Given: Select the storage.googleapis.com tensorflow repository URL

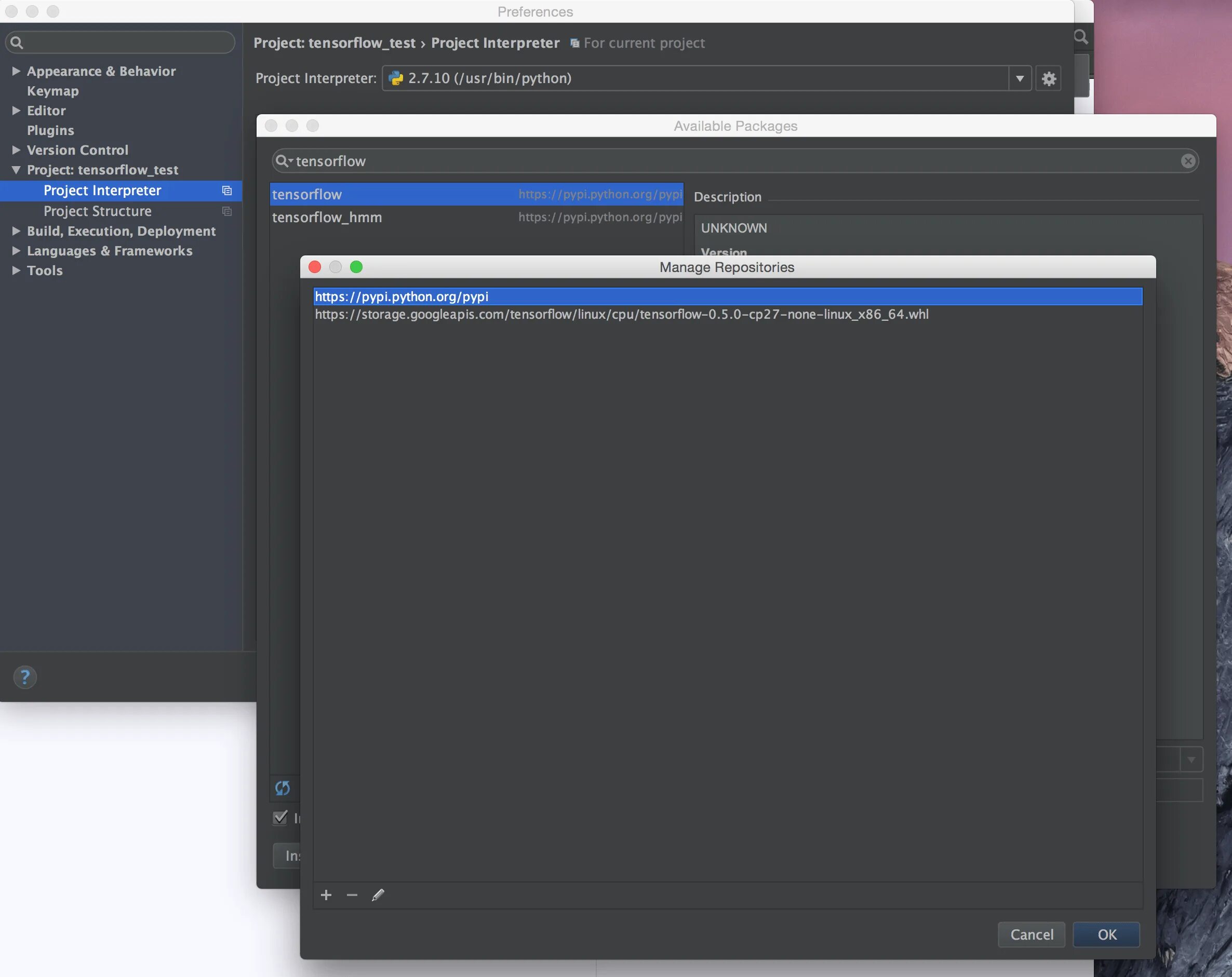Looking at the screenshot, I should 621,315.
